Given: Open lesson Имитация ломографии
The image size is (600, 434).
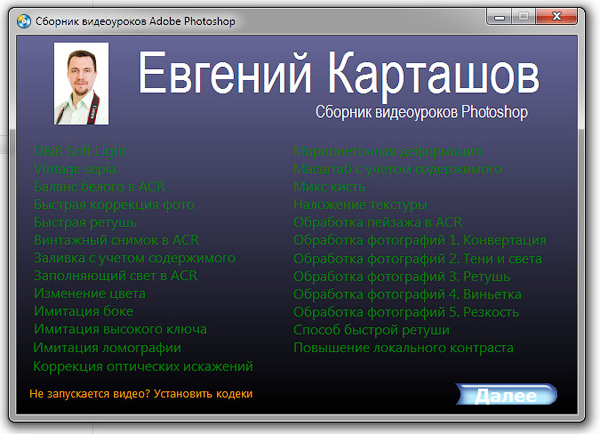Looking at the screenshot, I should coord(107,348).
